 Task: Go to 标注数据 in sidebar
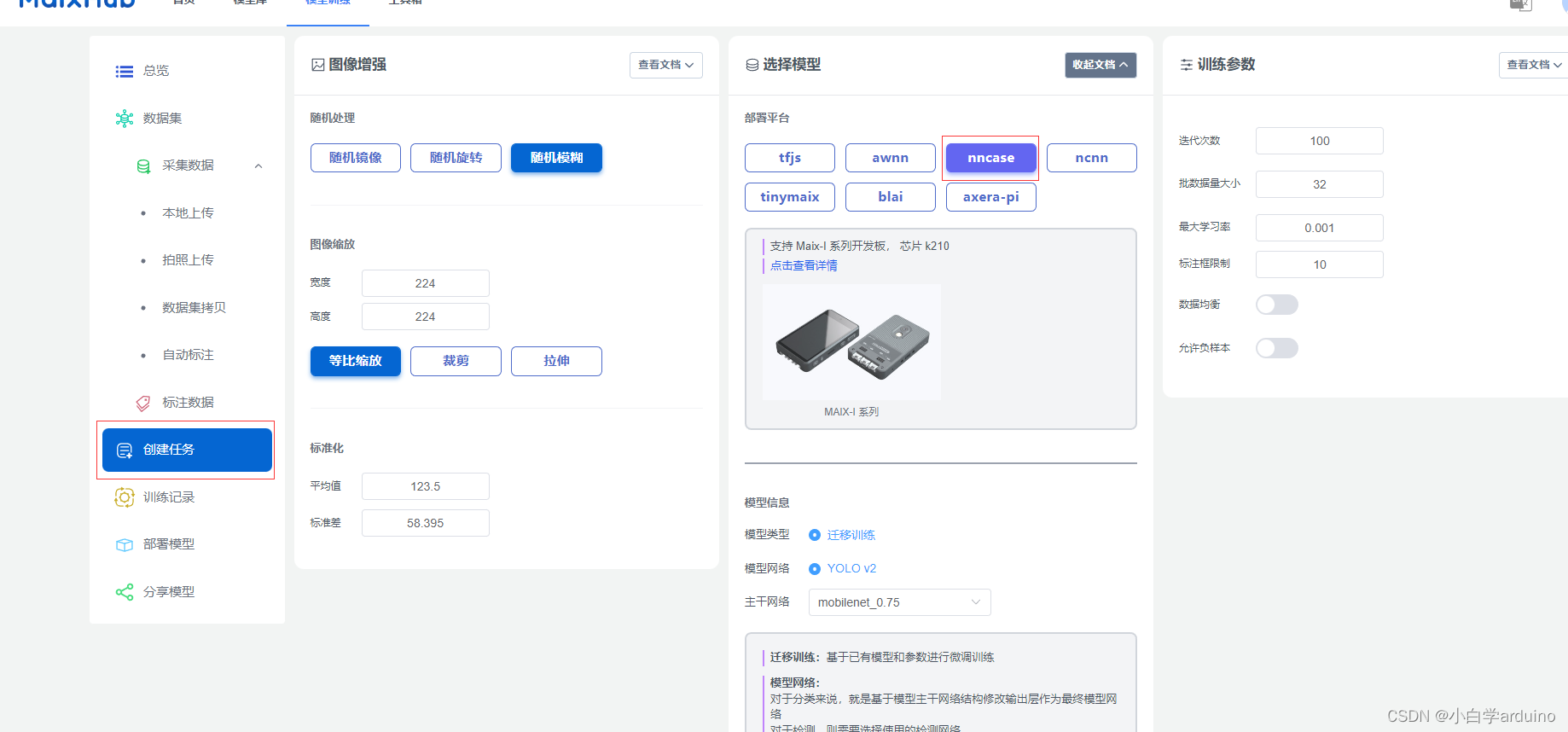click(x=188, y=403)
